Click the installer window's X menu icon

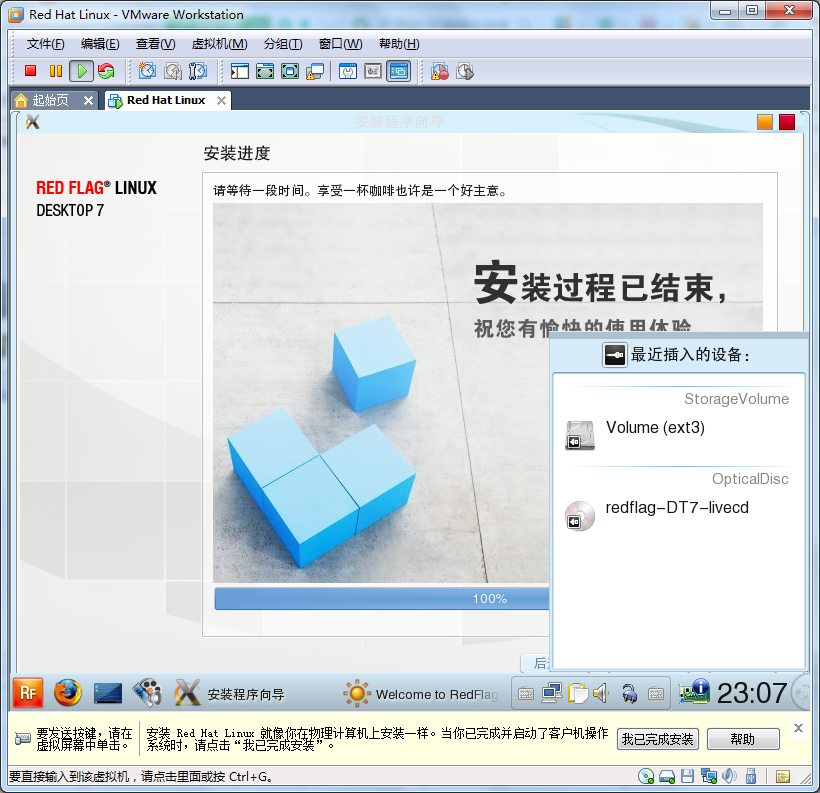coord(32,122)
